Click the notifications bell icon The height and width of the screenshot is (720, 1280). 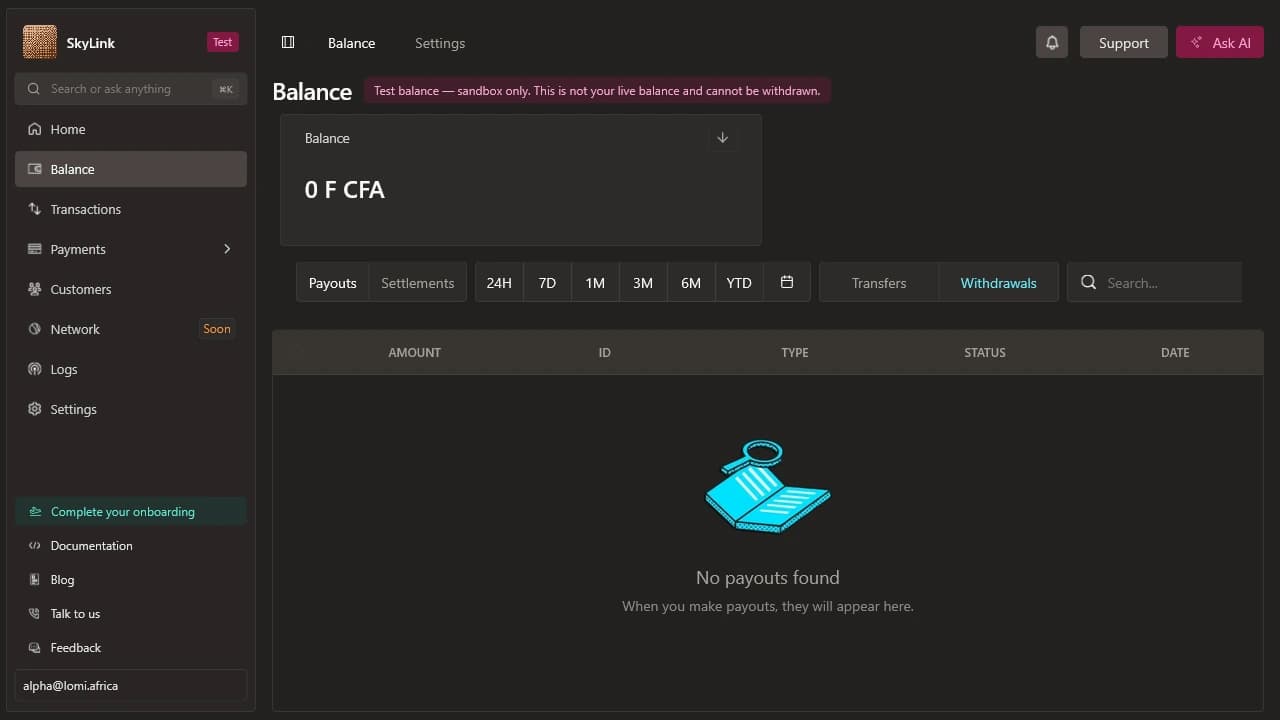[x=1052, y=42]
